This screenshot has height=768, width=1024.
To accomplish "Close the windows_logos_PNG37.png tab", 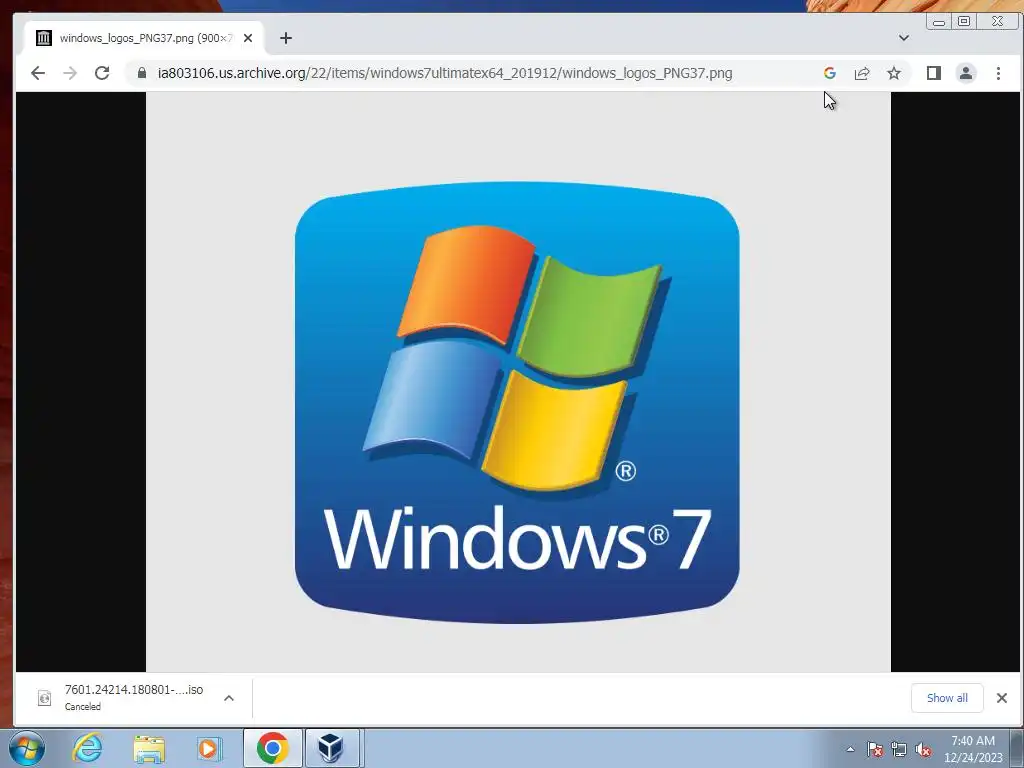I will [x=248, y=38].
